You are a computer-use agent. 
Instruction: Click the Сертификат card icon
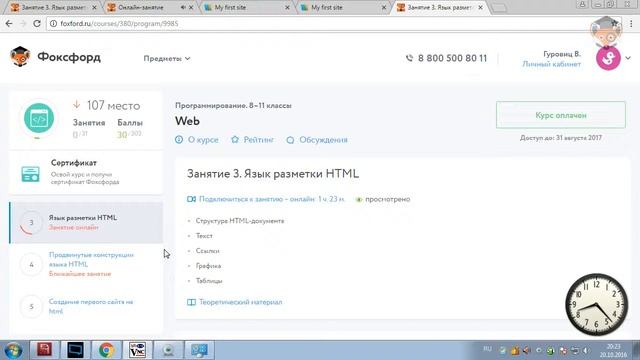click(x=31, y=174)
